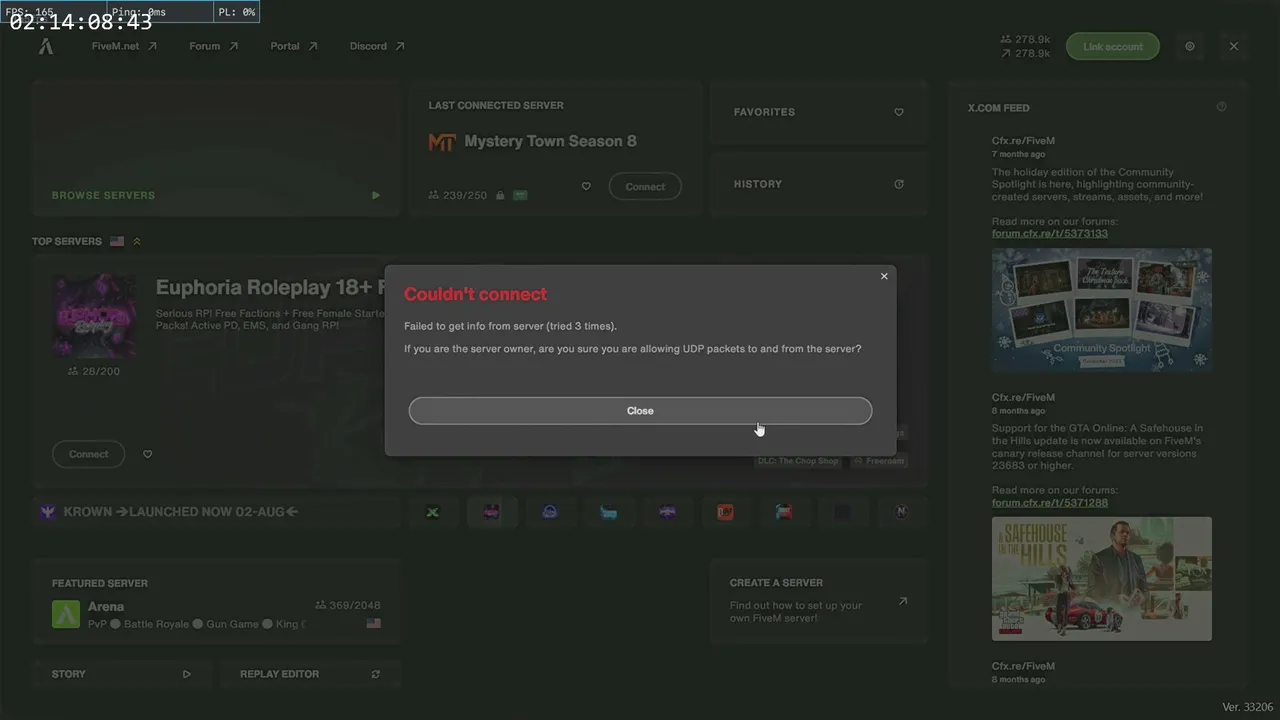
Task: Open the Community Spotlight image in feed
Action: (x=1102, y=310)
